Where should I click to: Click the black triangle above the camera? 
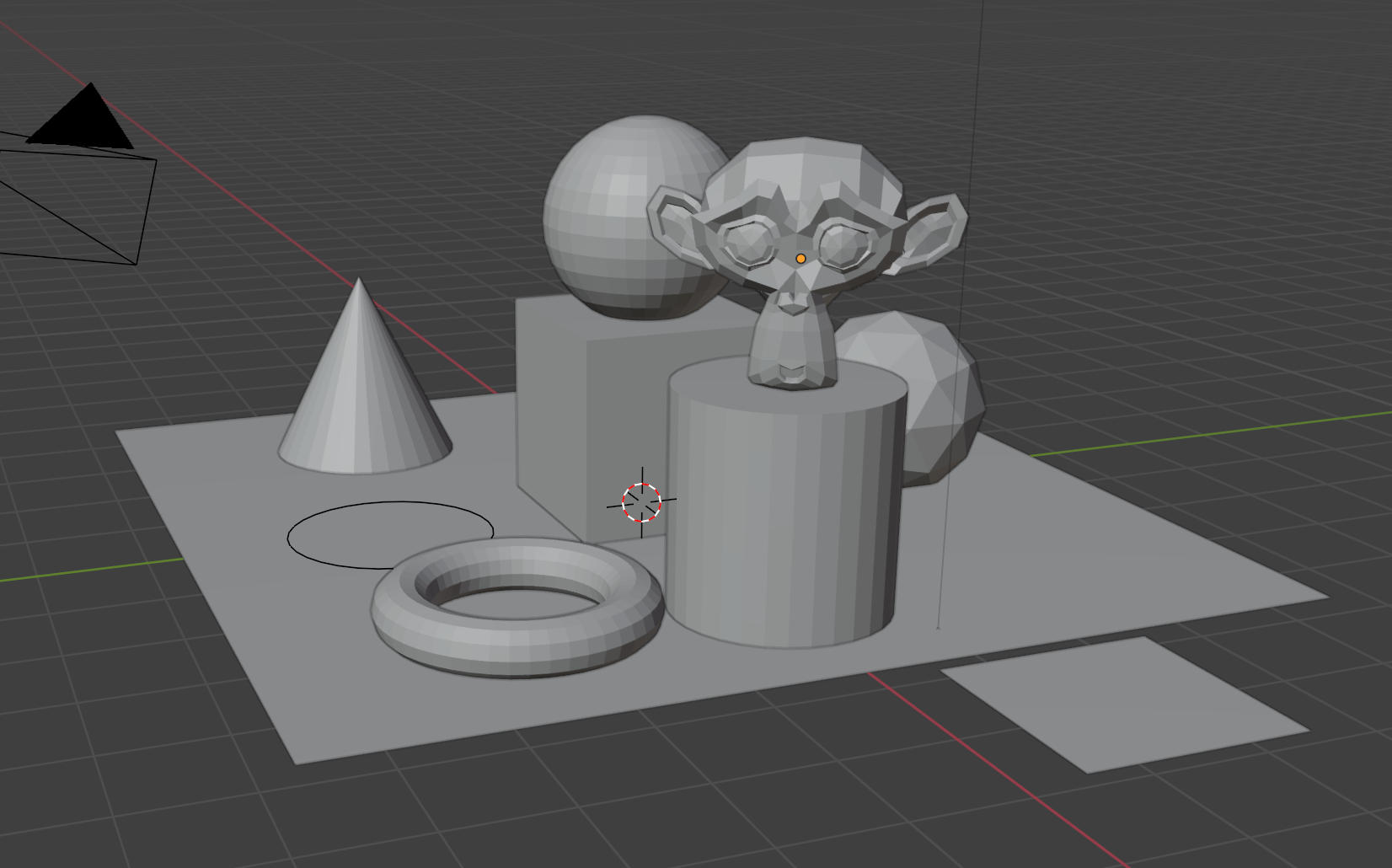84,122
